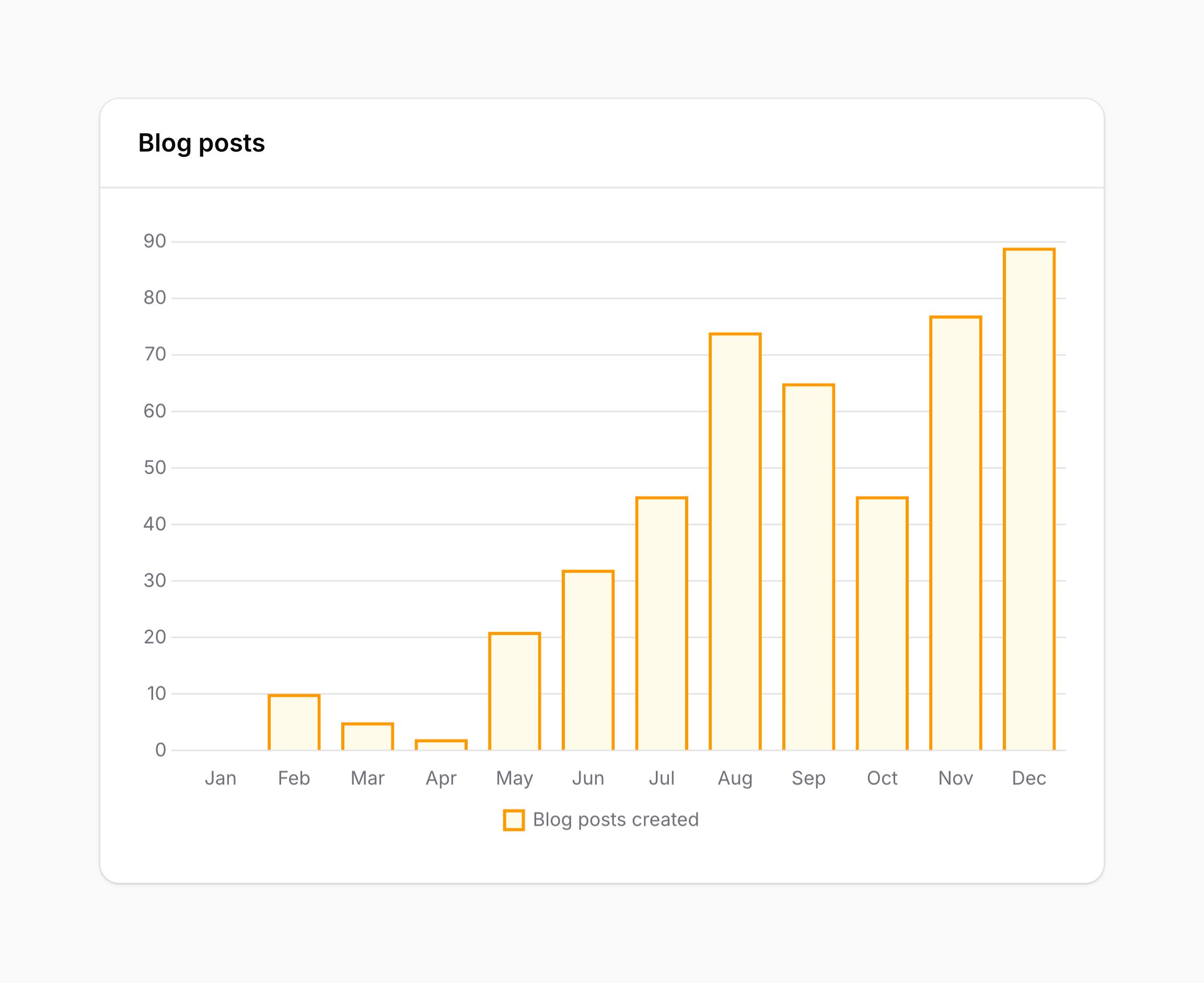Click the Blog posts card title

(202, 143)
